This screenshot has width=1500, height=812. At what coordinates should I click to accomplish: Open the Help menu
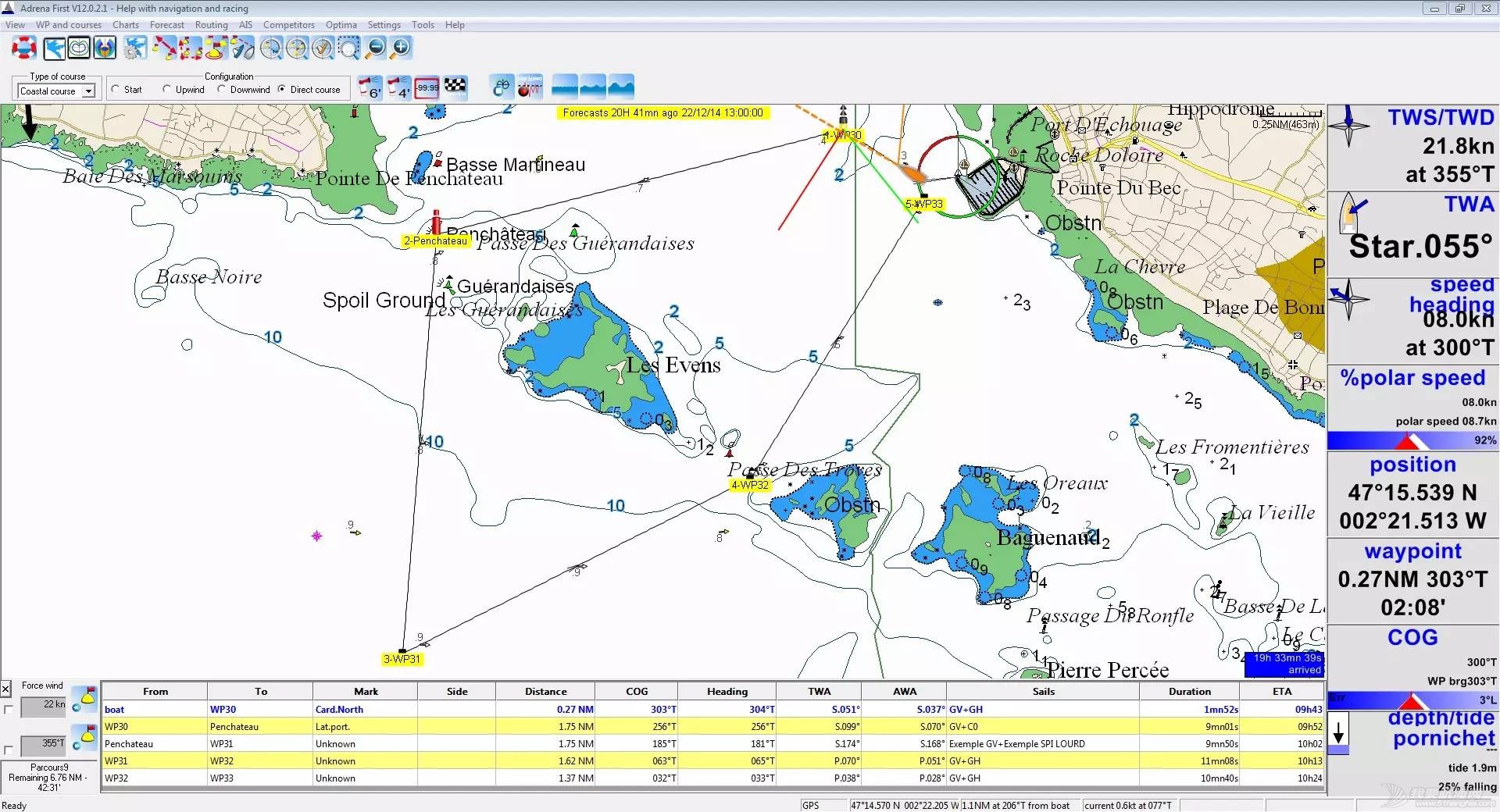tap(455, 25)
